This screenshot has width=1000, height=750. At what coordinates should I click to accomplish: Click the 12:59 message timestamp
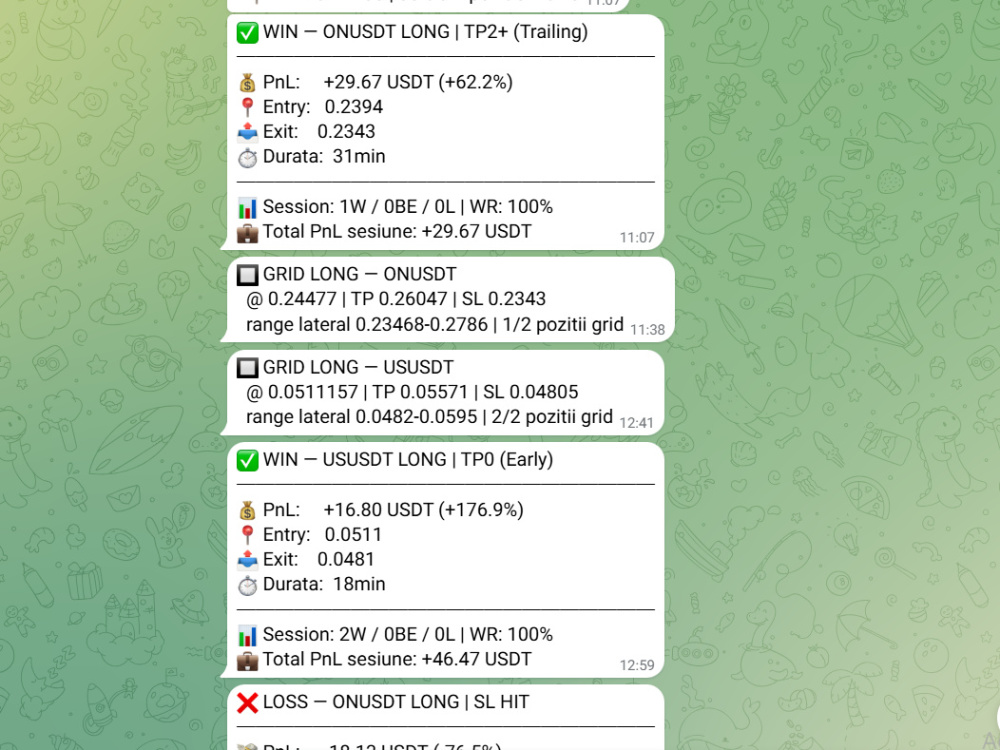coord(637,666)
